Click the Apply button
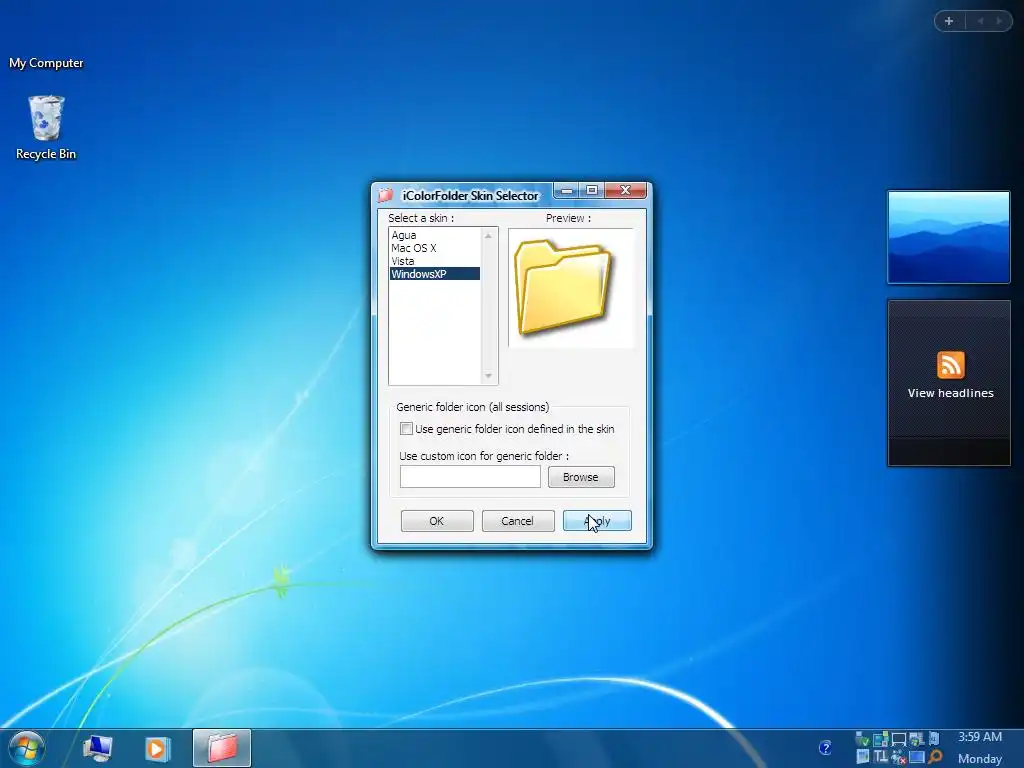Viewport: 1024px width, 768px height. click(597, 521)
